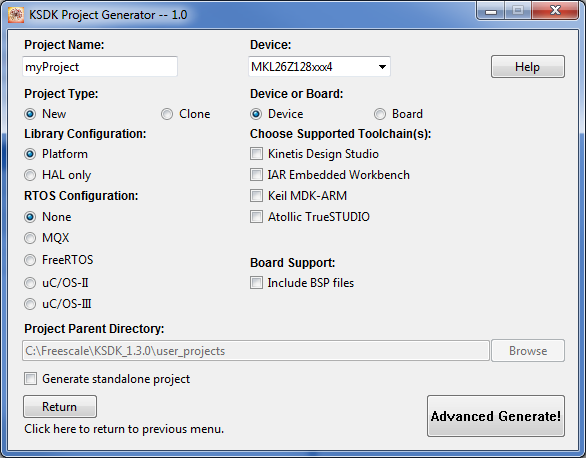Viewport: 586px width, 458px height.
Task: Click into the Project Name field
Action: click(100, 66)
